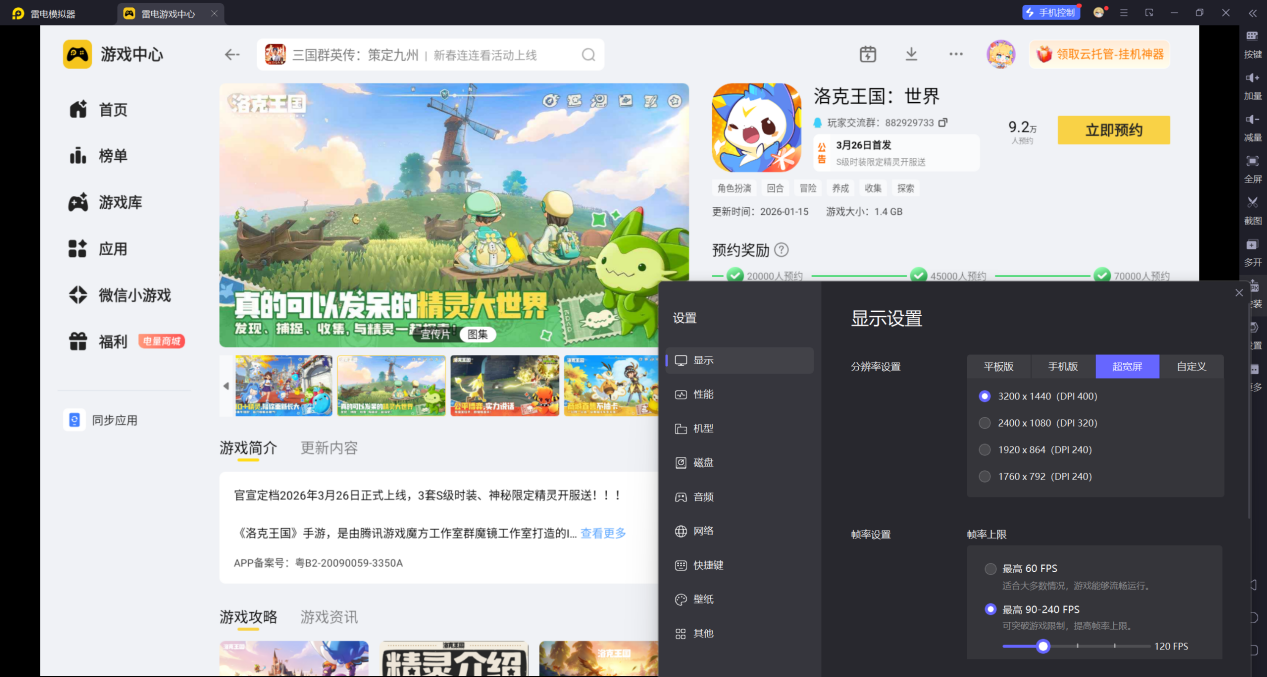
Task: Select the 平板版 resolution tab
Action: point(999,366)
